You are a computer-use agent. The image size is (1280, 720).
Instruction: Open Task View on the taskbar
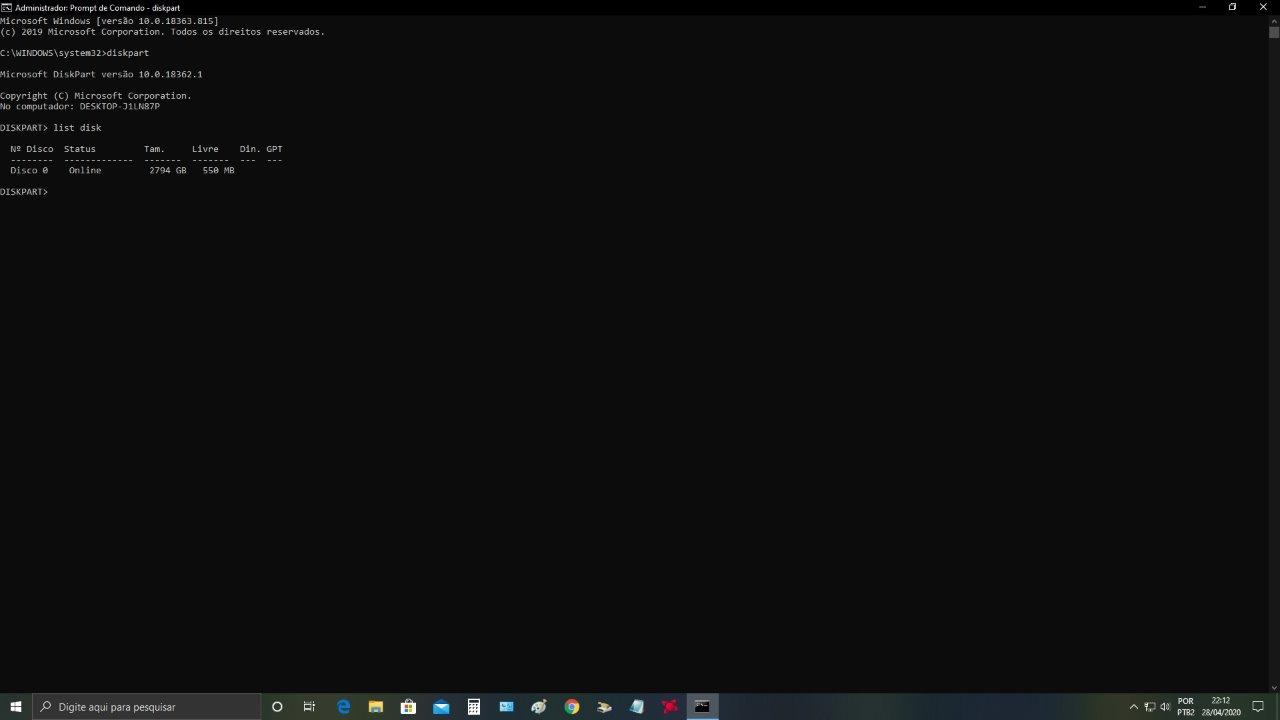click(x=309, y=707)
